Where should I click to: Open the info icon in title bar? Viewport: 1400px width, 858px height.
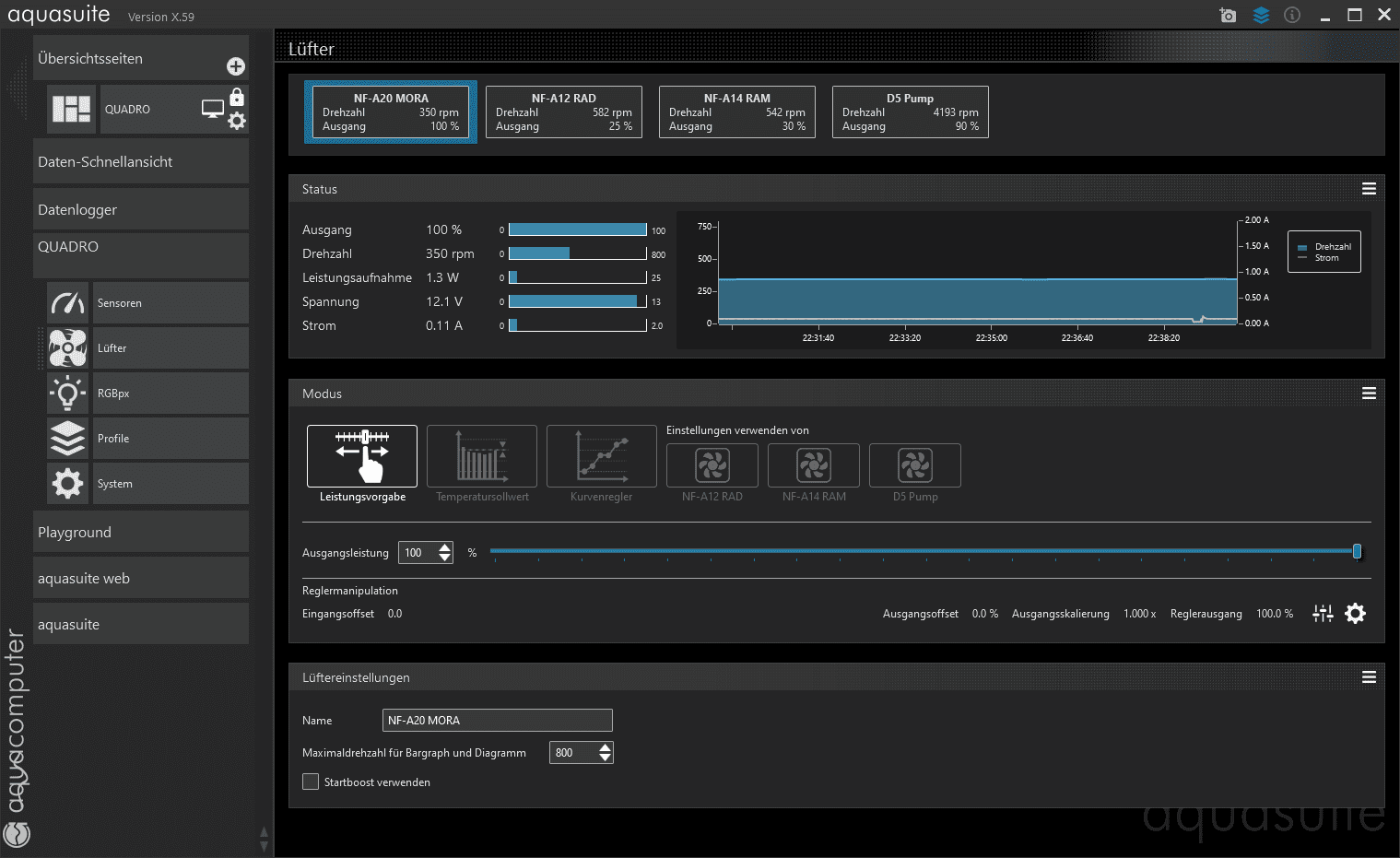[x=1292, y=15]
